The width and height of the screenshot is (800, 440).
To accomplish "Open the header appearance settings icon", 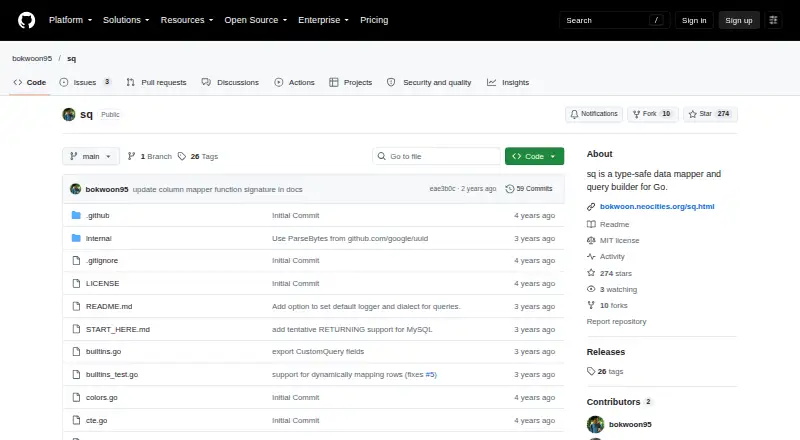I will (x=773, y=20).
